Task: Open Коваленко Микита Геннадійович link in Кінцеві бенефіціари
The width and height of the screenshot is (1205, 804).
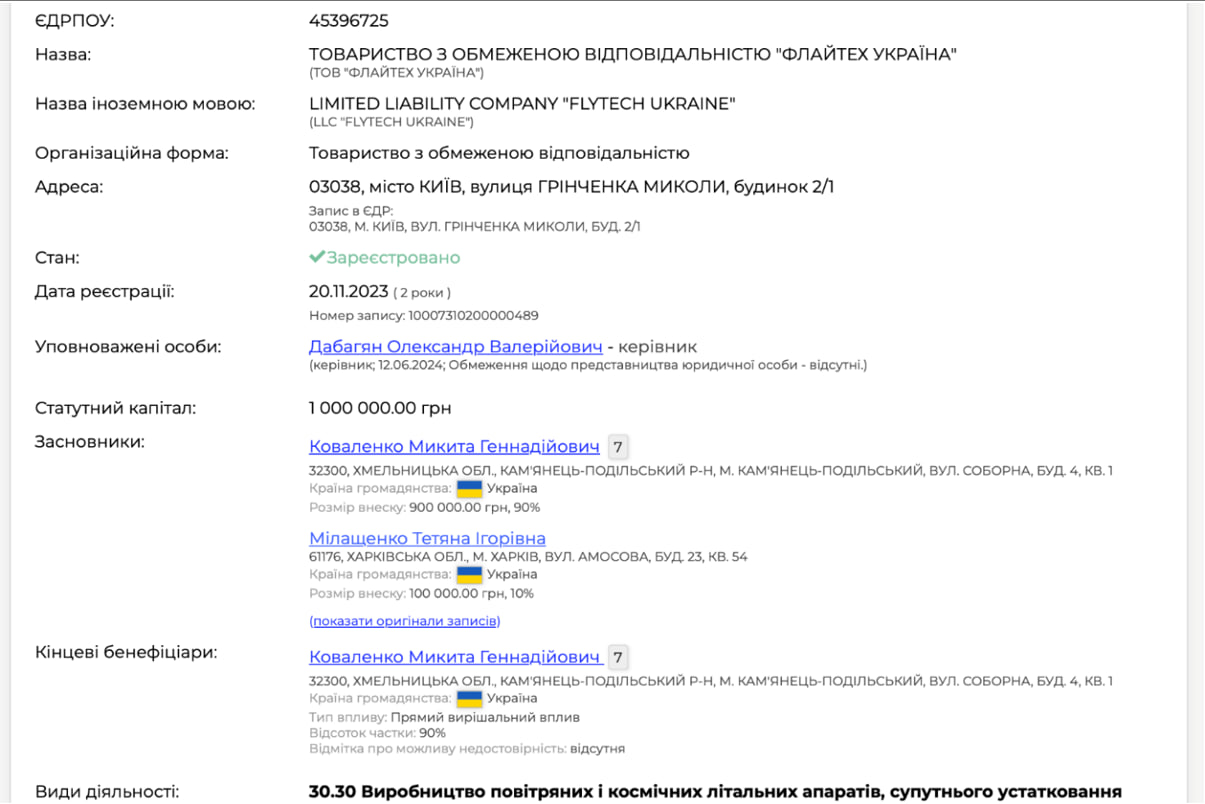Action: [454, 657]
